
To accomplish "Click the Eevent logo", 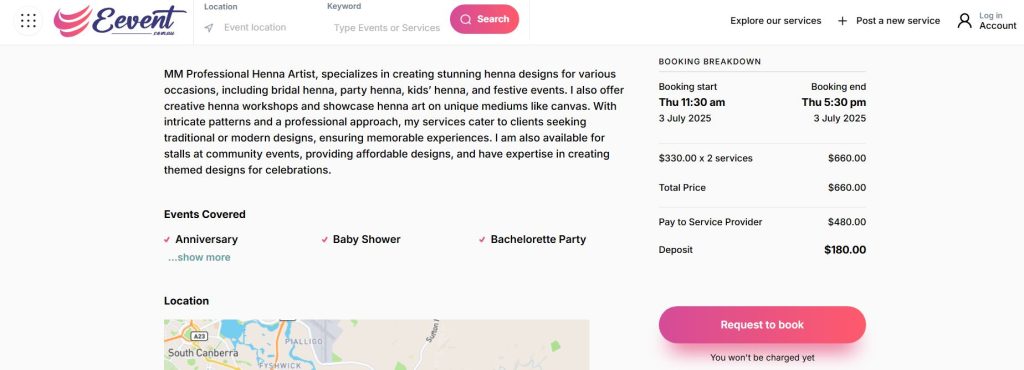I will 120,21.
